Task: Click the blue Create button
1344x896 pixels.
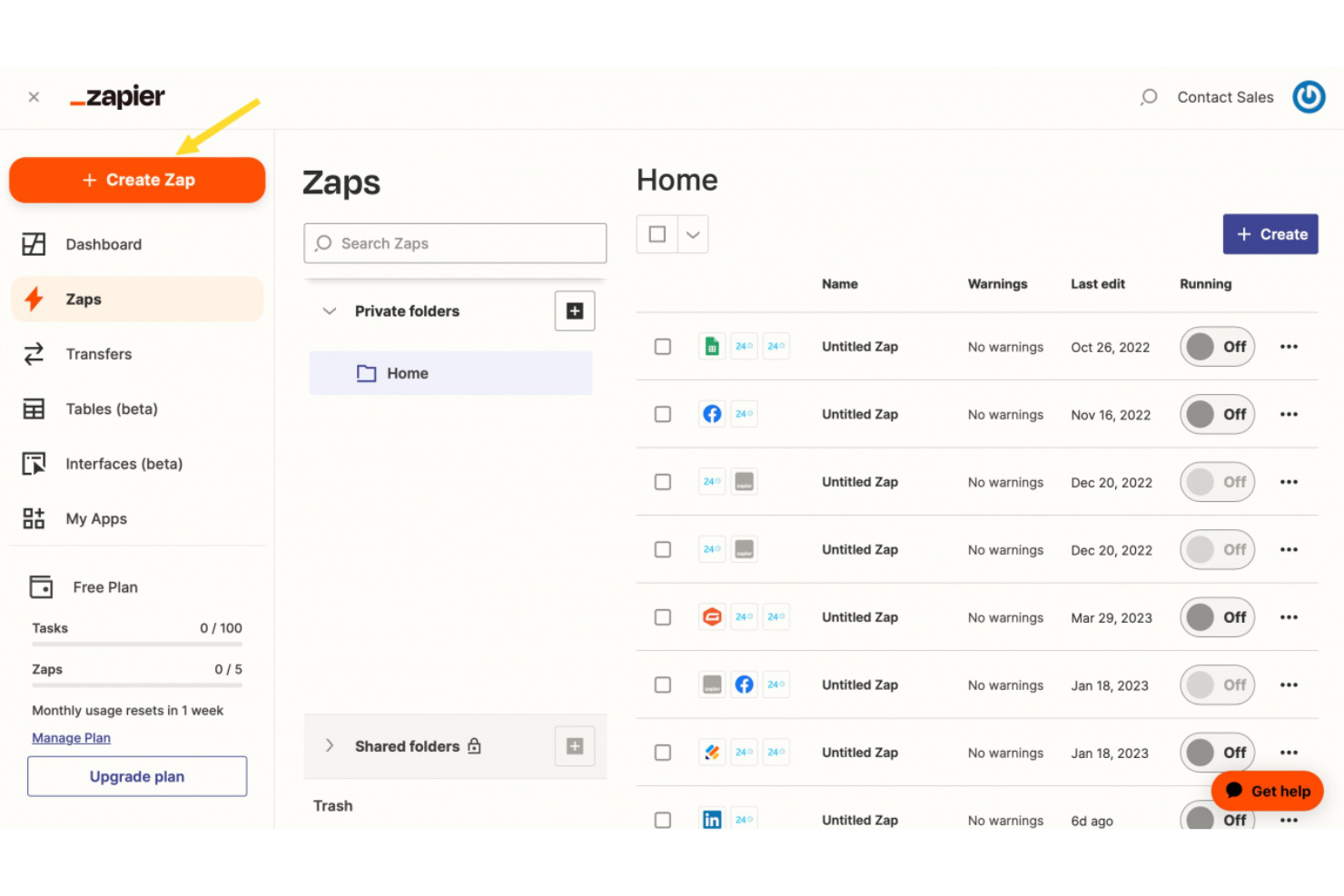Action: pos(1270,234)
